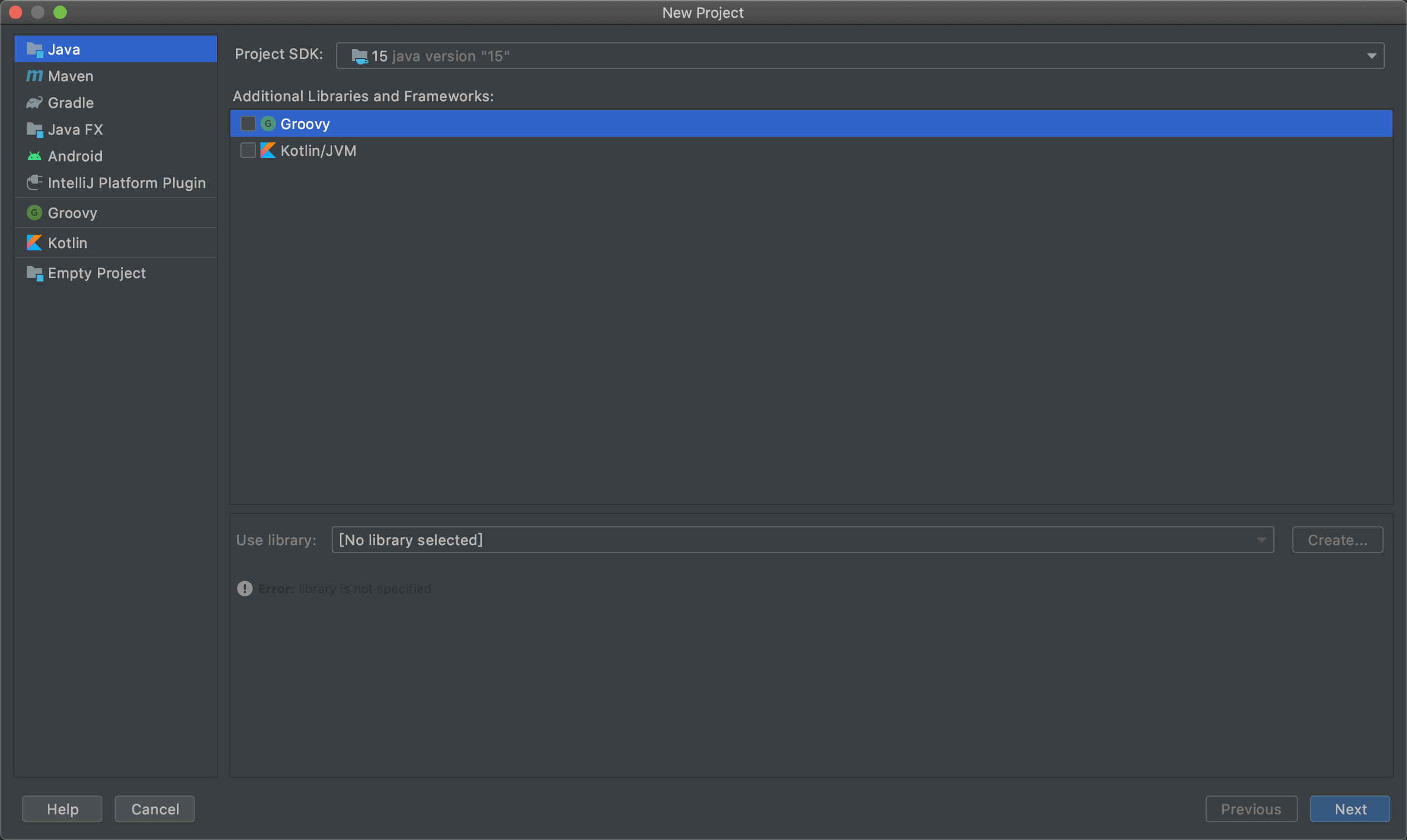This screenshot has height=840, width=1407.
Task: Click the IntelliJ Platform Plugin icon
Action: (34, 182)
